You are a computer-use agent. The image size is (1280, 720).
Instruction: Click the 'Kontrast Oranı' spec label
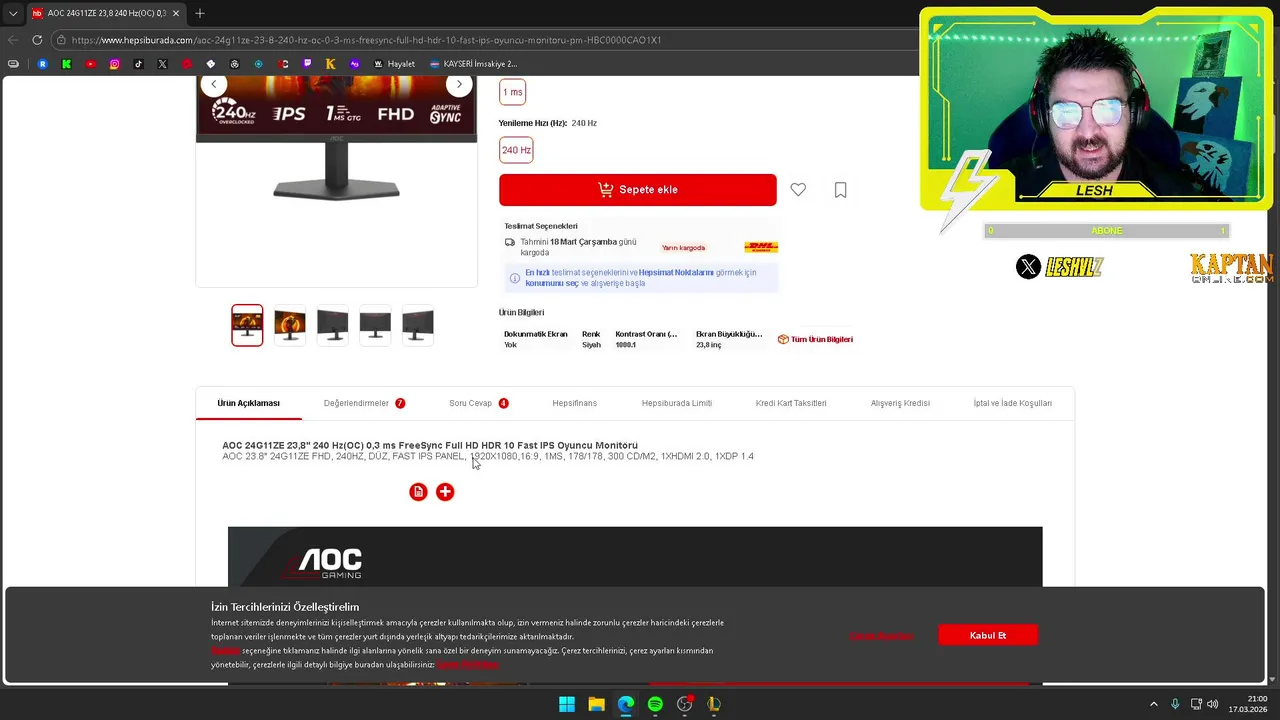pos(646,334)
